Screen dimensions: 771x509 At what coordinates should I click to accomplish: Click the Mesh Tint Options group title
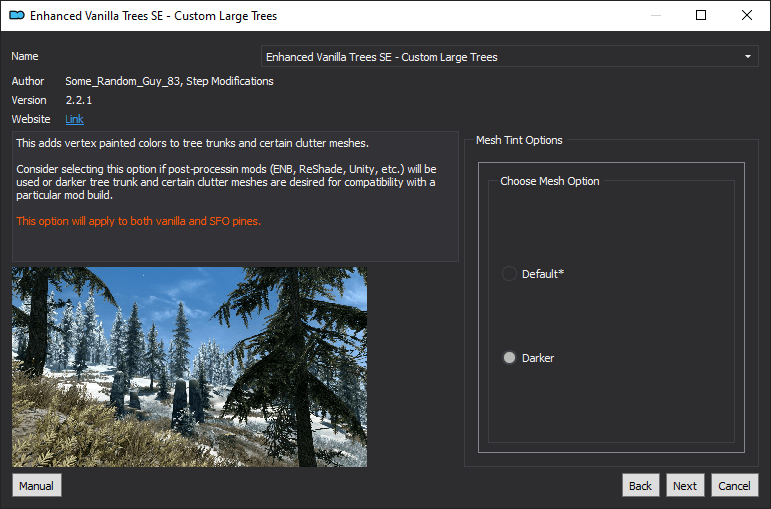pyautogui.click(x=519, y=140)
